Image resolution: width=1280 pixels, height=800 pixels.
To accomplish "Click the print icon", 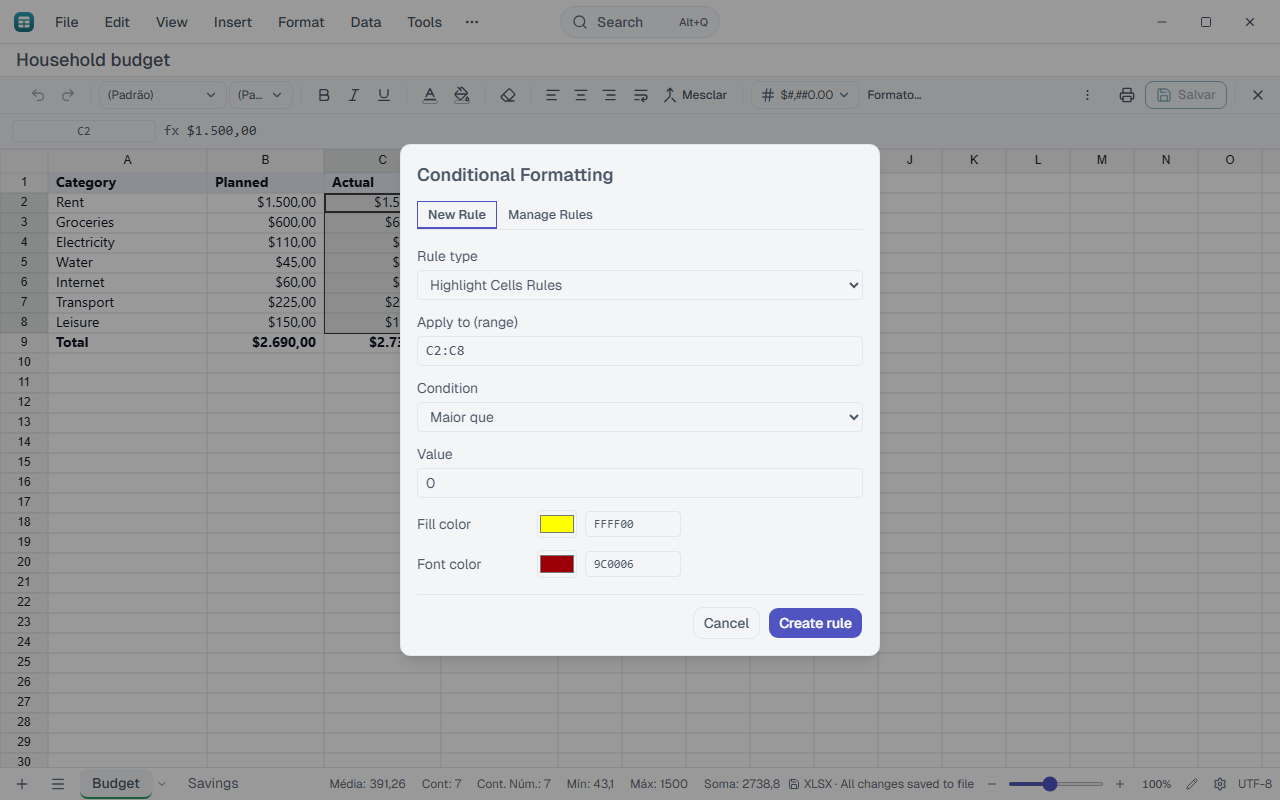I will (1127, 95).
